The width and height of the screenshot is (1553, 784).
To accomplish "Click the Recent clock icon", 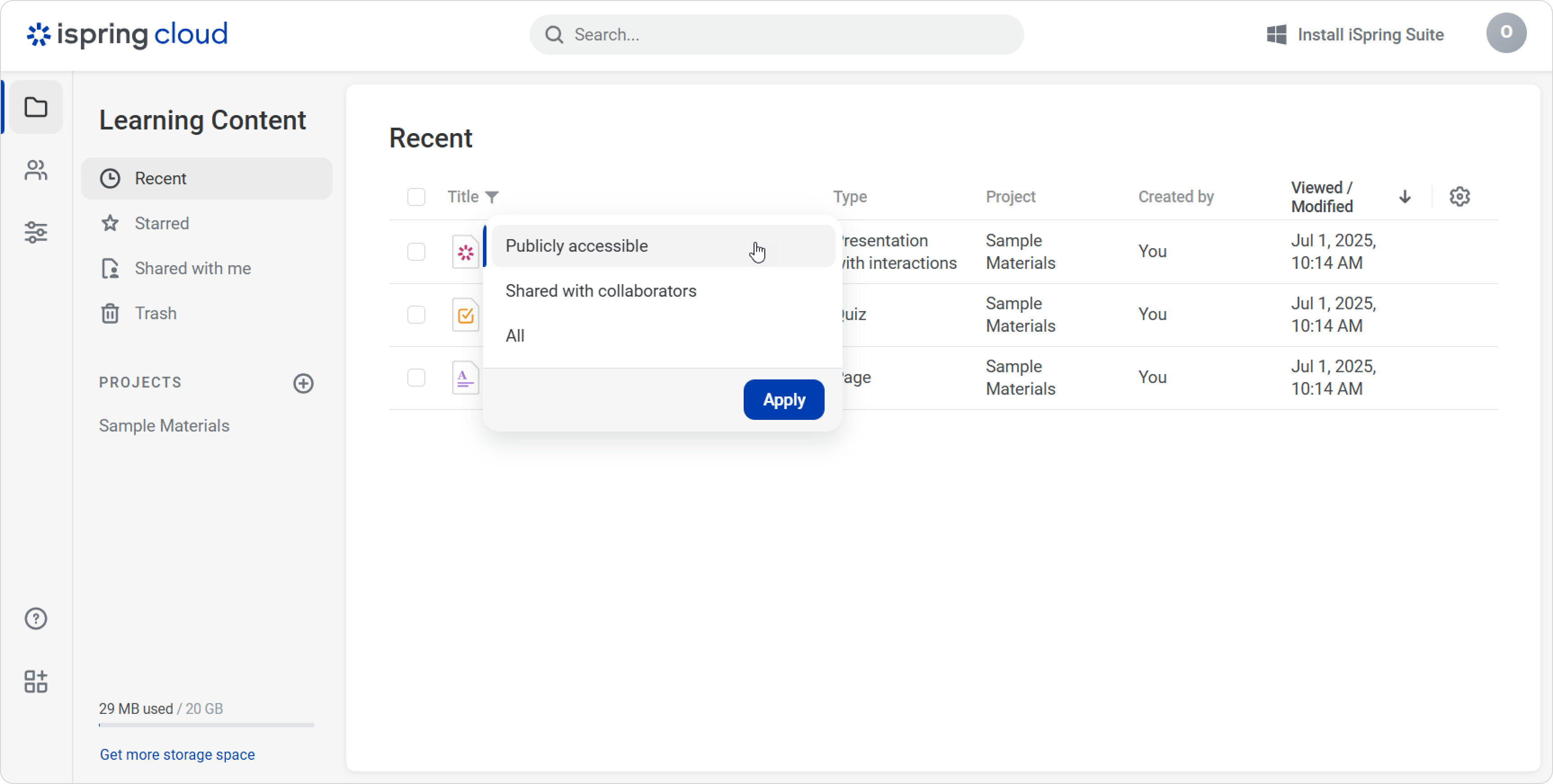I will click(110, 178).
